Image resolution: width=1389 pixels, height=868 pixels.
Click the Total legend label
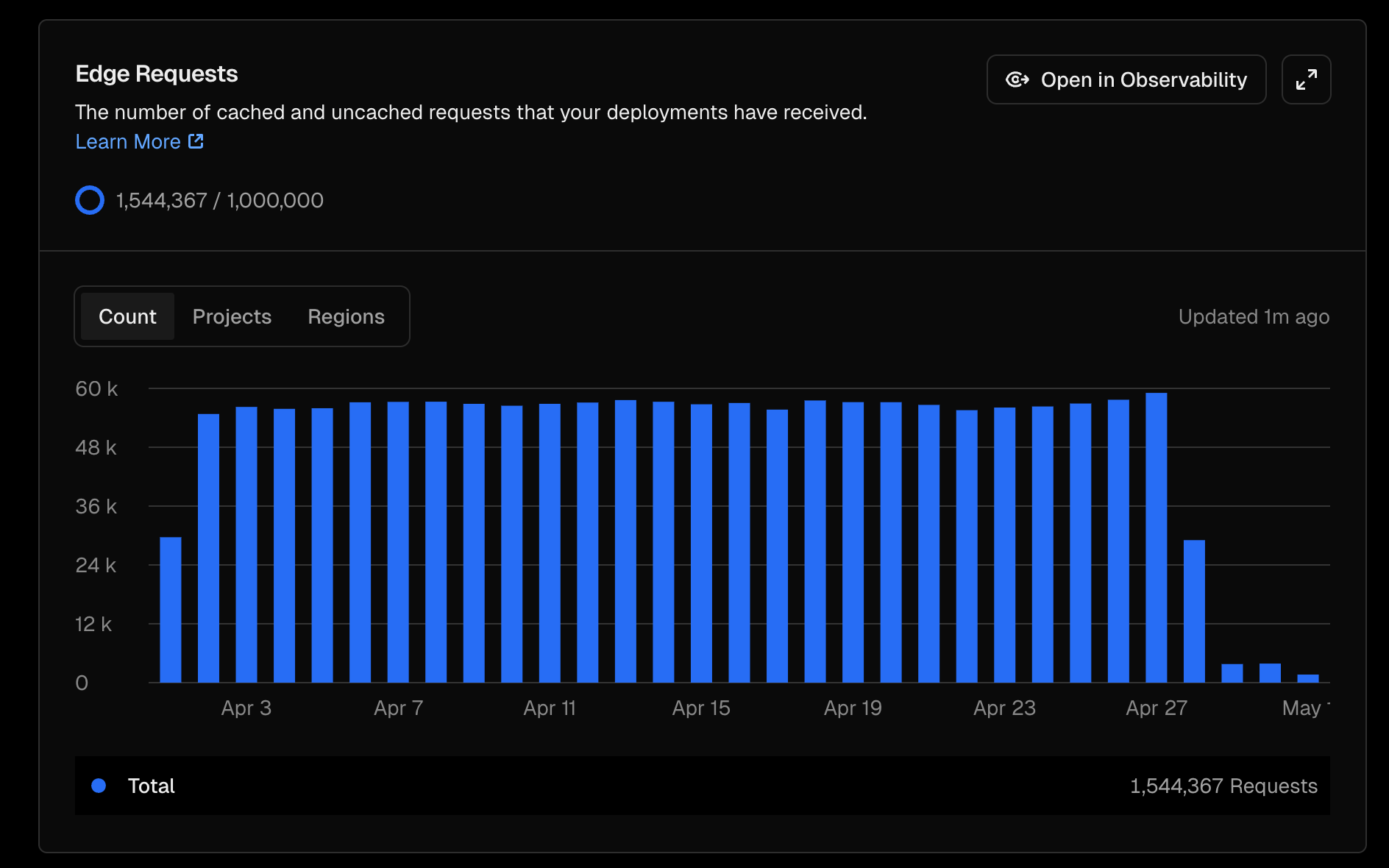point(151,786)
